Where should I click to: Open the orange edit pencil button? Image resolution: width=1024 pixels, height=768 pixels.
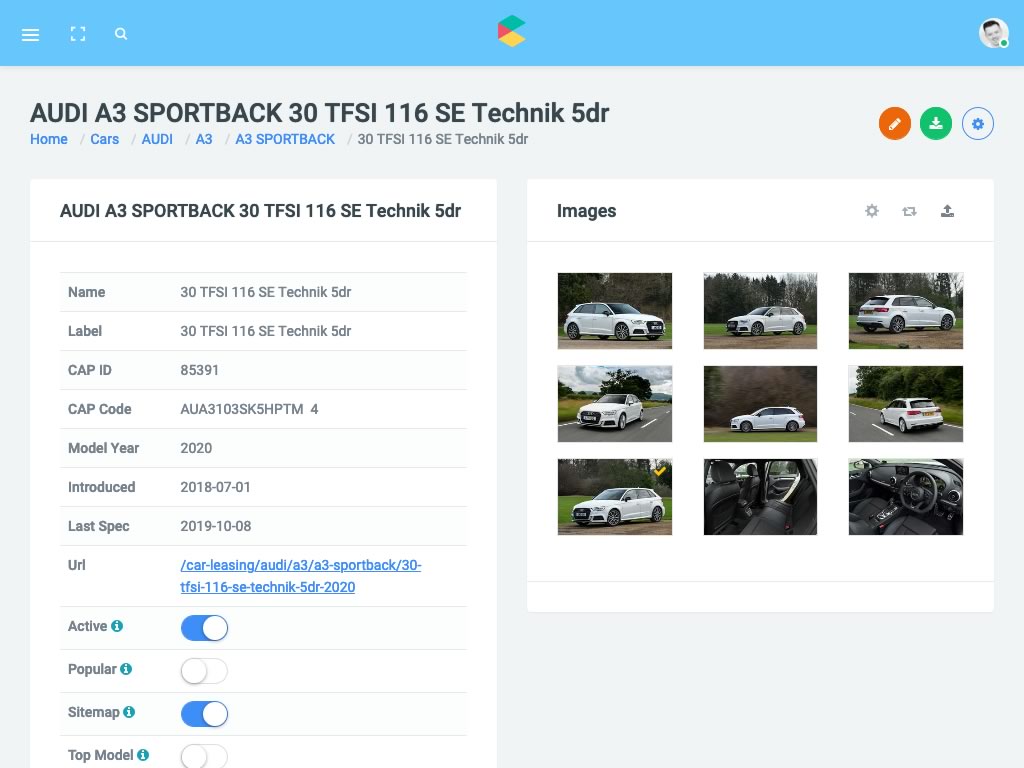[x=895, y=123]
